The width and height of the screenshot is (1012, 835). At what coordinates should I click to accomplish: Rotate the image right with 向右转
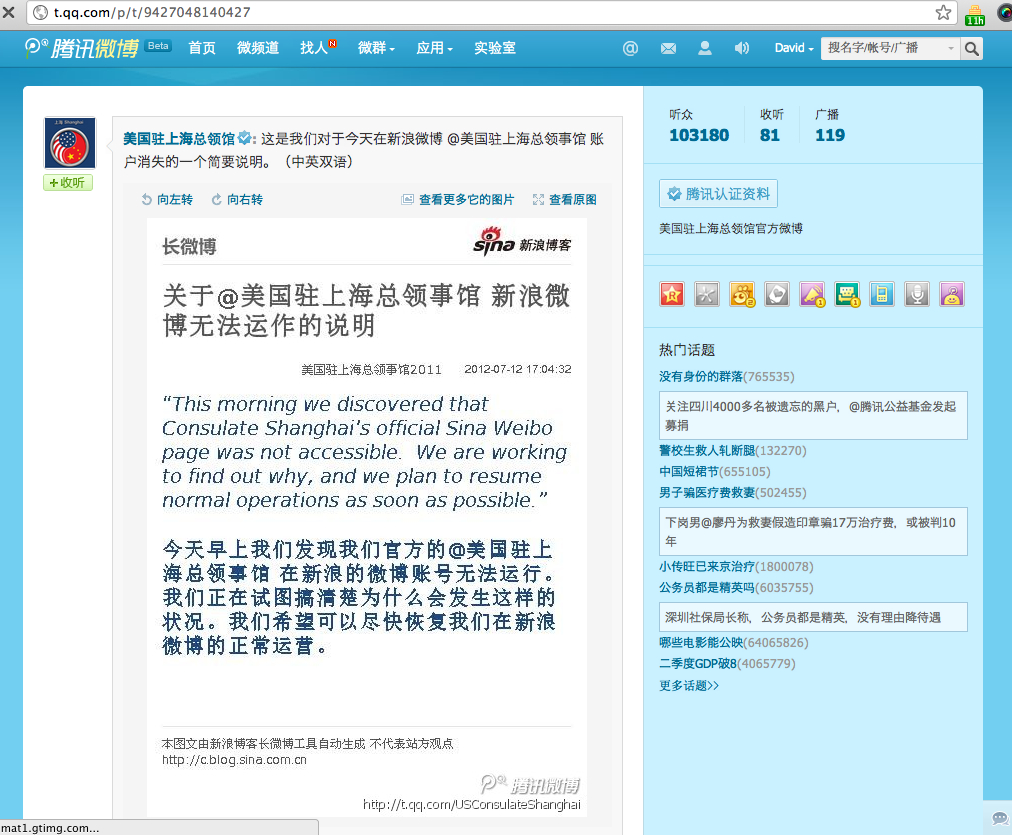[x=237, y=199]
